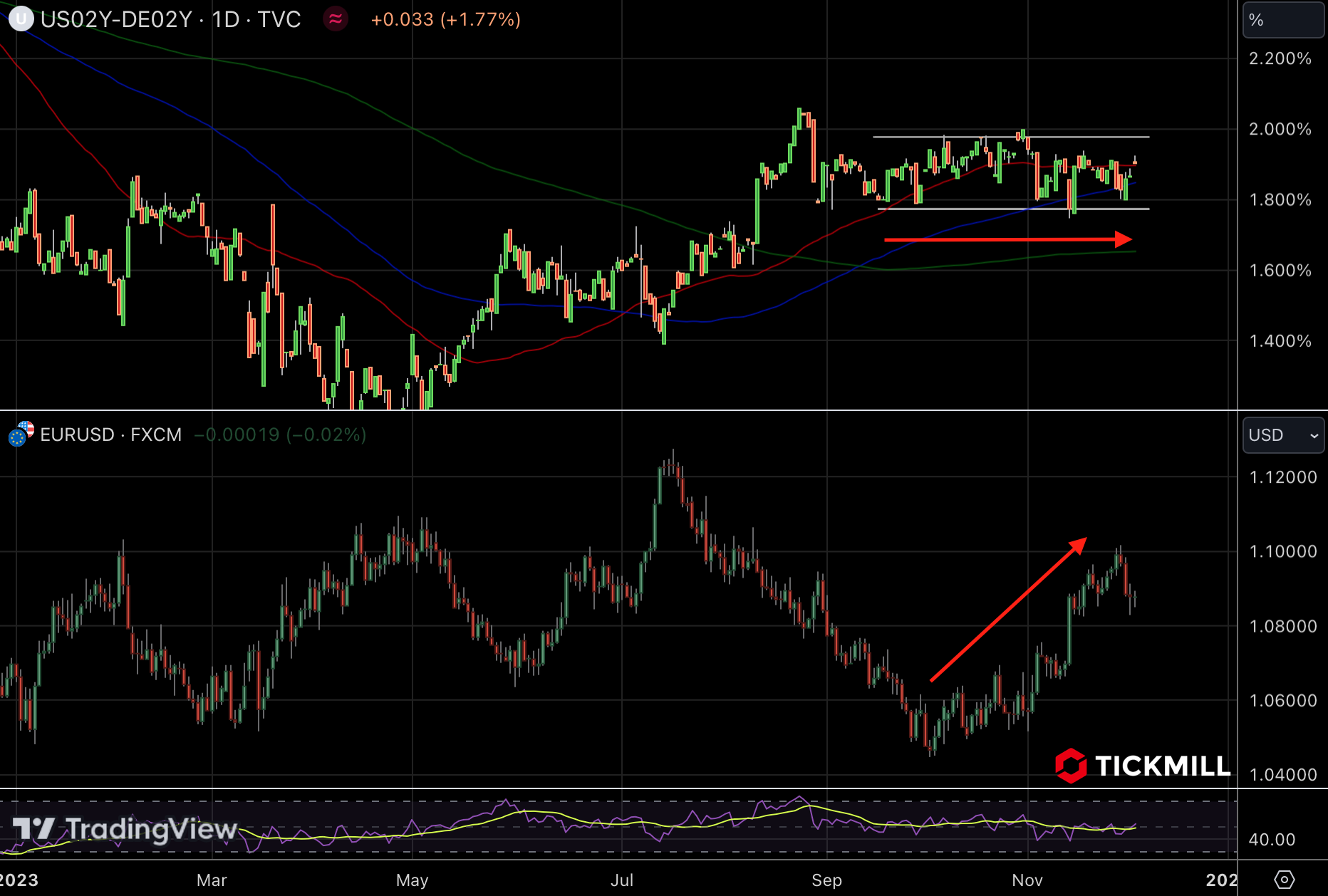Click the 2.200% price scale label
1328x896 pixels.
point(1280,58)
